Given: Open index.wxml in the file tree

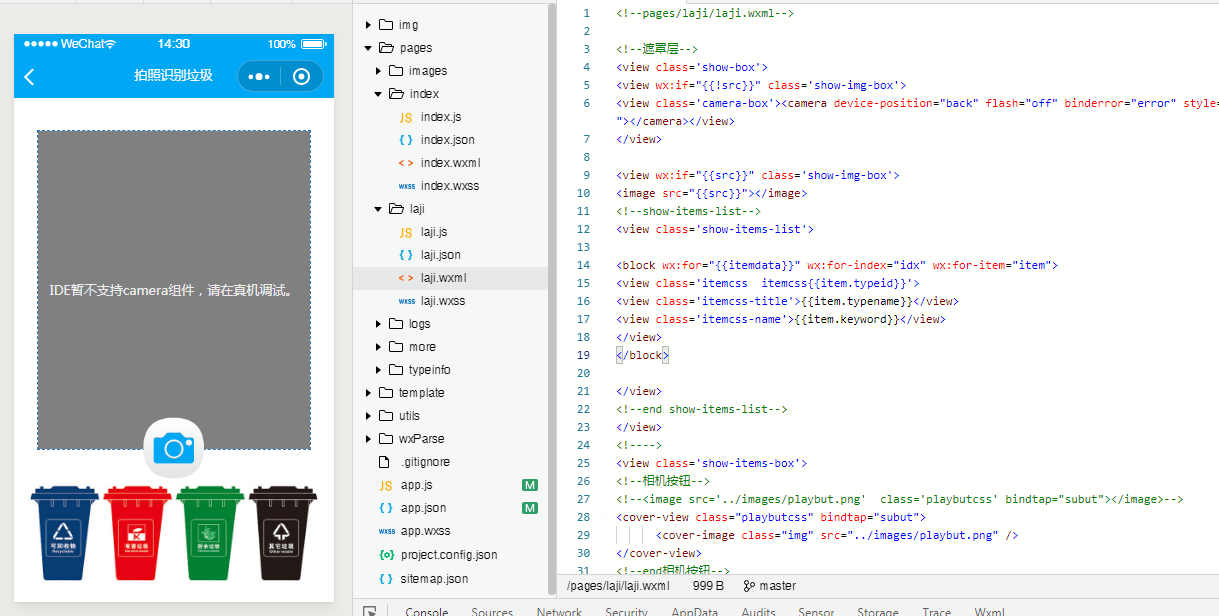Looking at the screenshot, I should [450, 163].
